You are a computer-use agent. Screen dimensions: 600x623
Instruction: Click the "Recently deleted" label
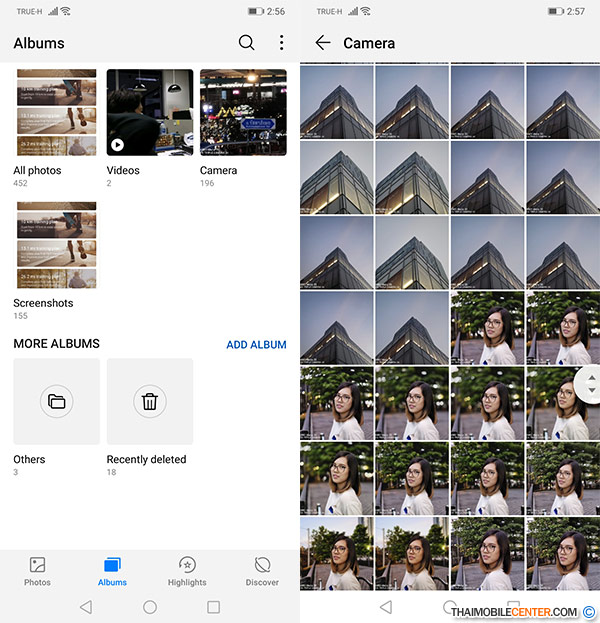[147, 459]
